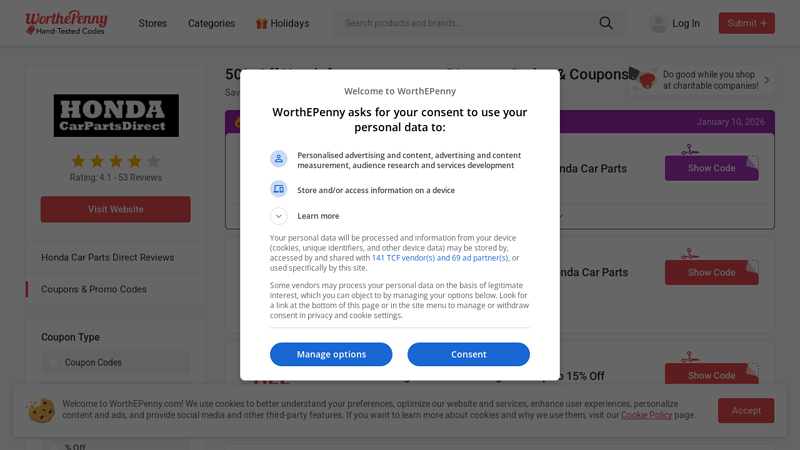The image size is (800, 450).
Task: Click the cookie icon in banner
Action: [41, 410]
